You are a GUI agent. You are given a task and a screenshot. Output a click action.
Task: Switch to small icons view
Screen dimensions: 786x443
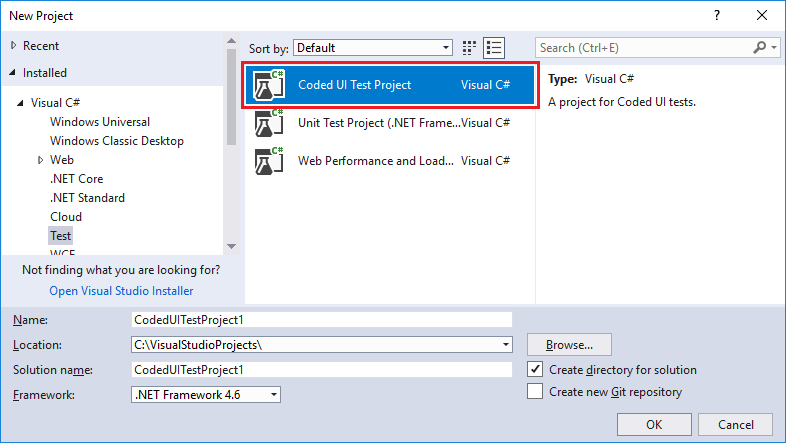tap(470, 47)
